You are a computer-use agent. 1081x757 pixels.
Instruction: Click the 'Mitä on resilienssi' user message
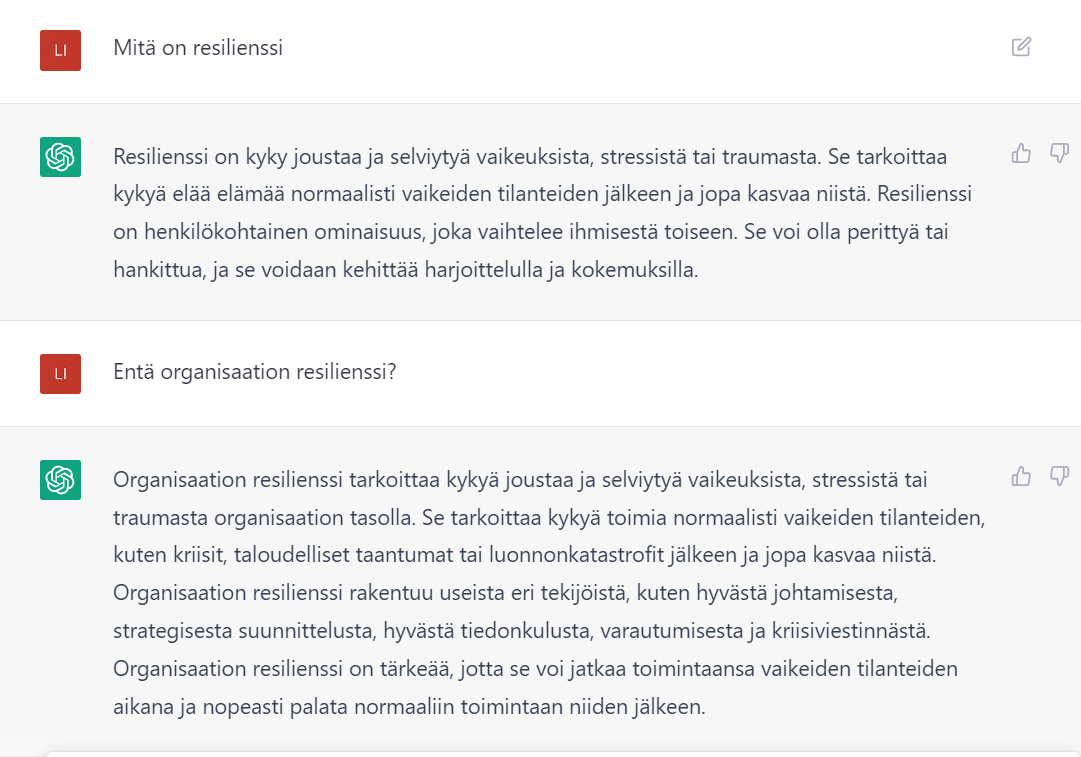[x=198, y=48]
